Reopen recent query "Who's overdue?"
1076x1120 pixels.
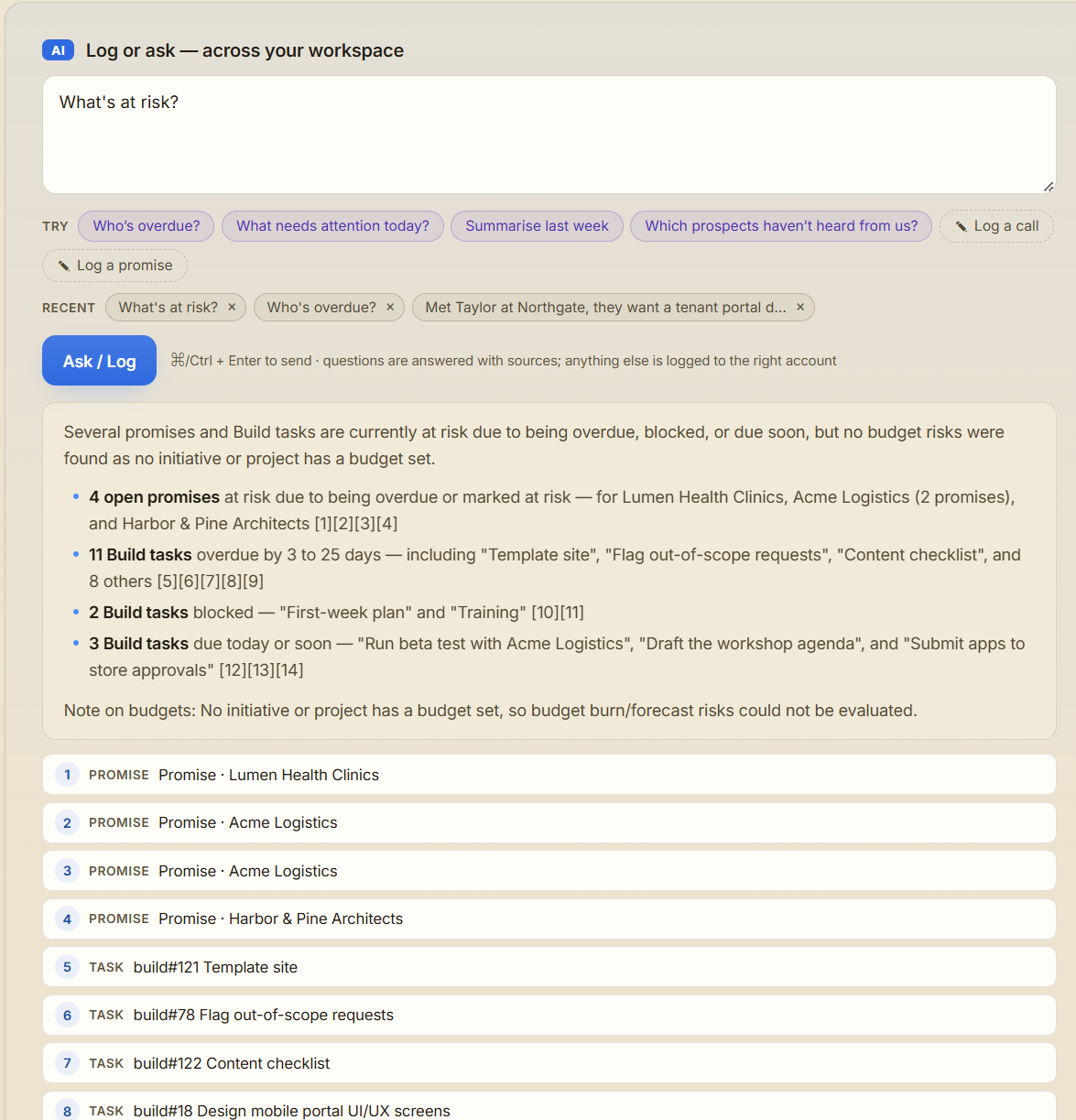(x=321, y=308)
